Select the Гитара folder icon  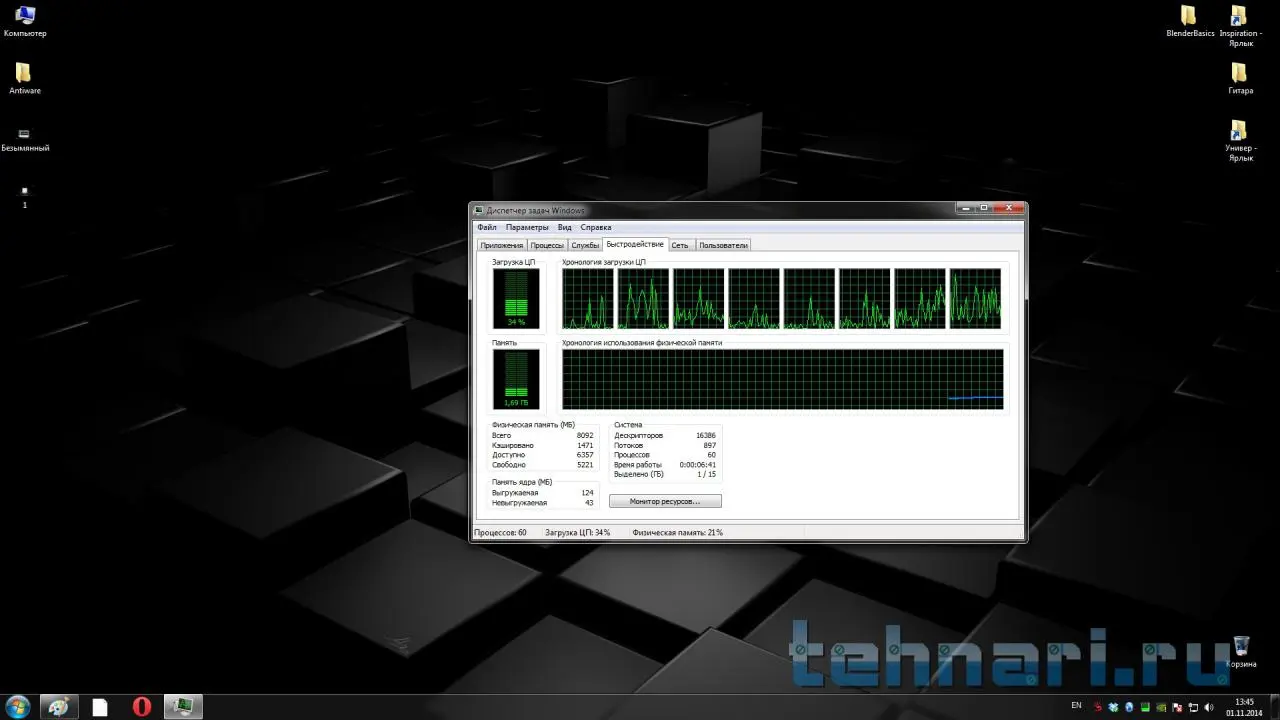1240,79
